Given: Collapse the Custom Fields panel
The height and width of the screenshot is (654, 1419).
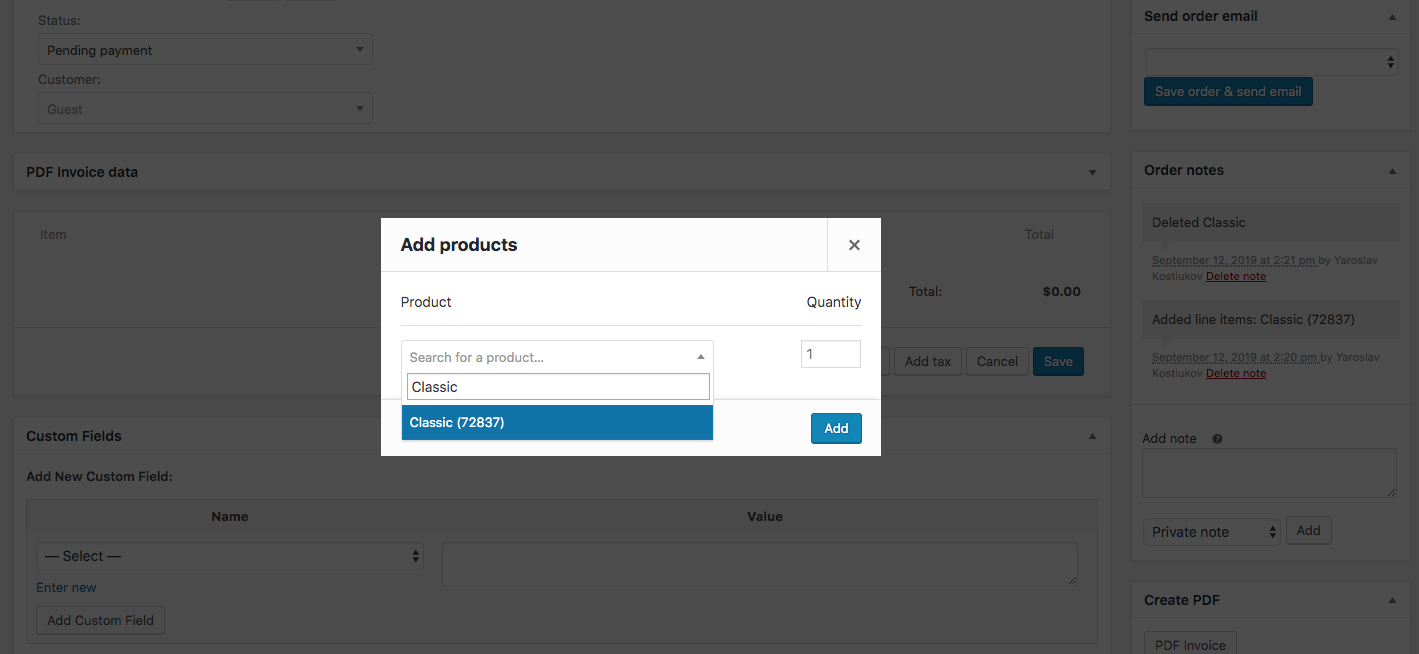Looking at the screenshot, I should click(1092, 437).
